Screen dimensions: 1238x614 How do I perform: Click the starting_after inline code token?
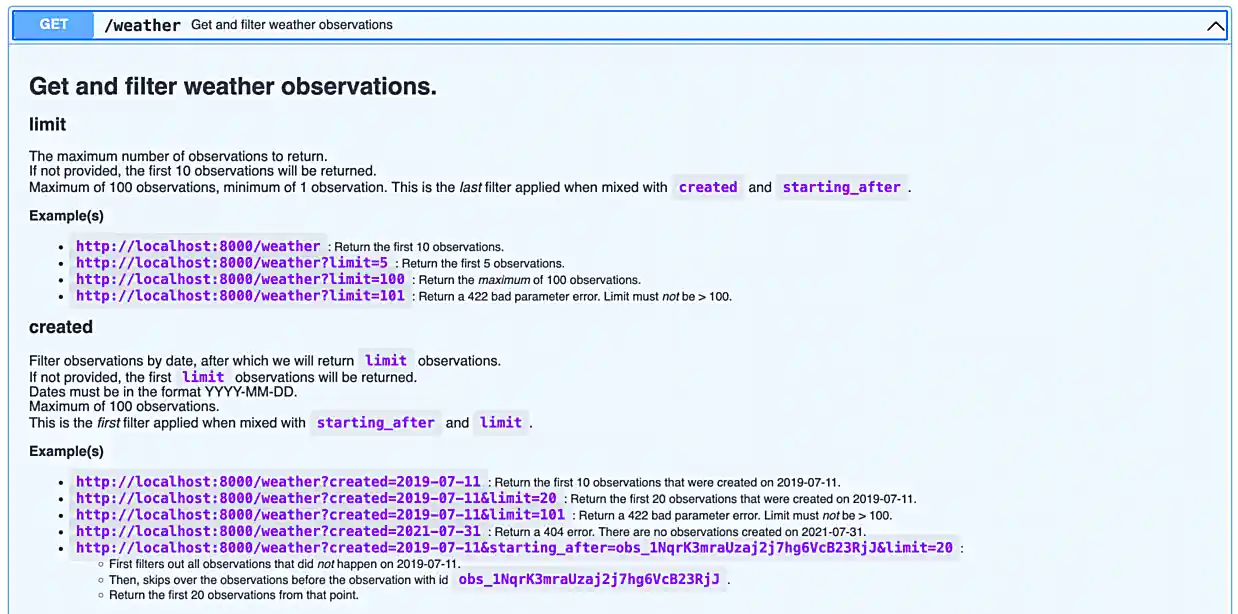pyautogui.click(x=842, y=187)
